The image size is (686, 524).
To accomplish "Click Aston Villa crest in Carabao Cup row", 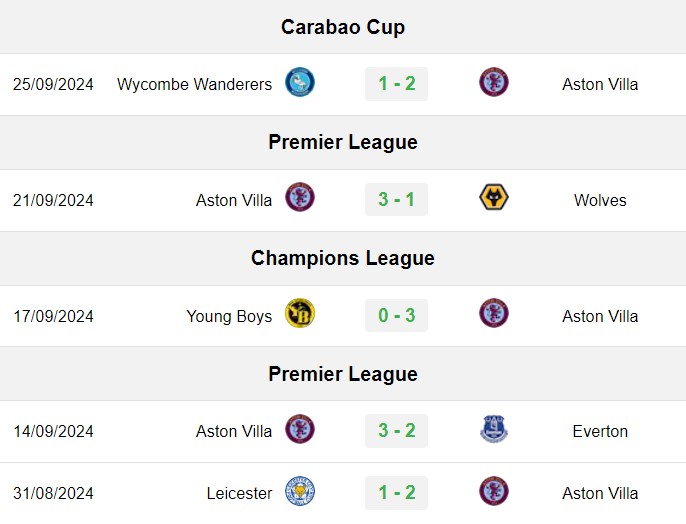I will coord(494,82).
